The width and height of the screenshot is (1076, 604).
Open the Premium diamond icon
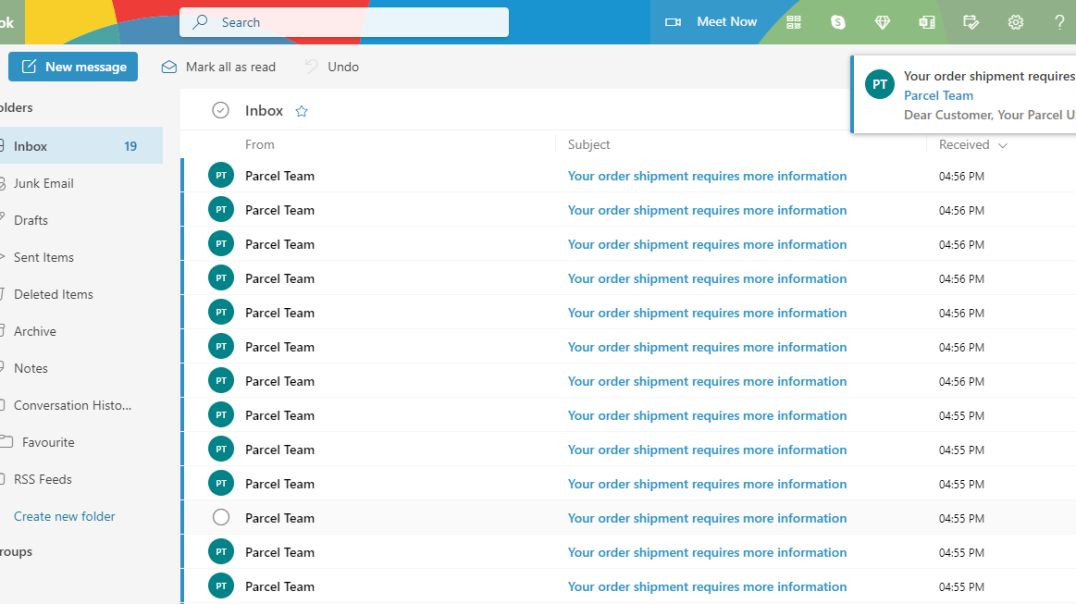pyautogui.click(x=882, y=21)
